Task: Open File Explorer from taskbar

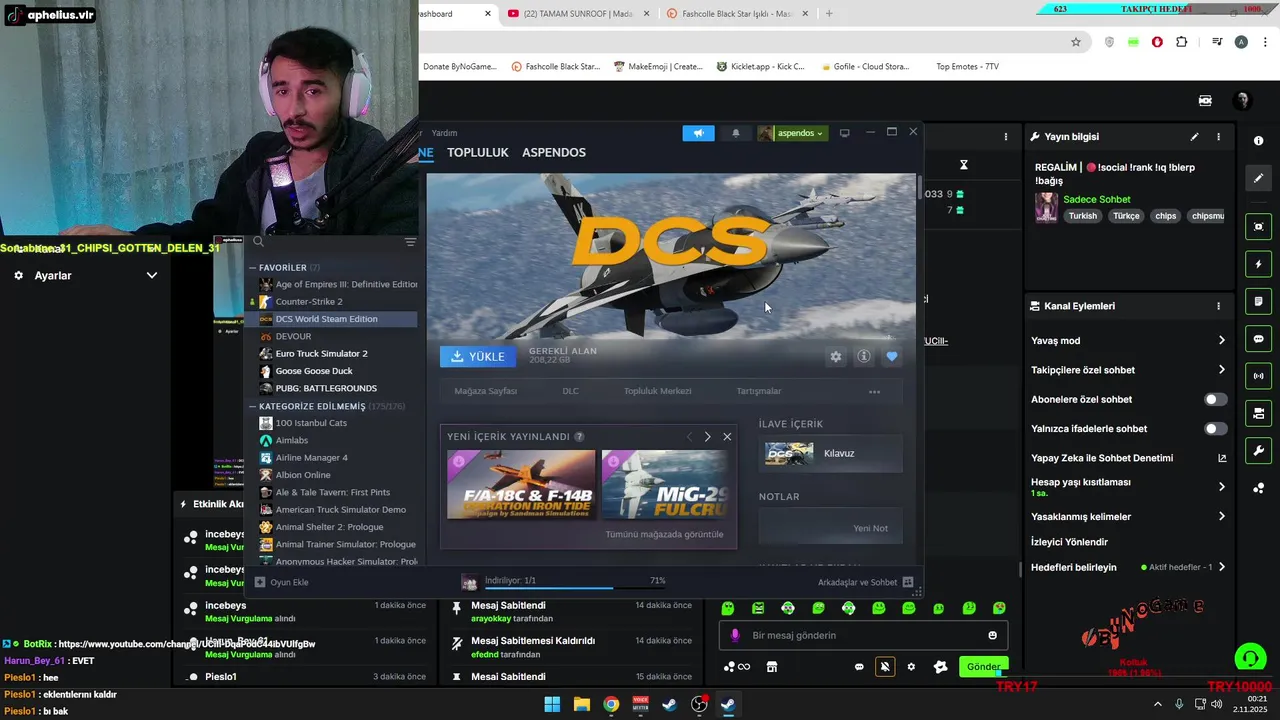Action: pos(581,704)
